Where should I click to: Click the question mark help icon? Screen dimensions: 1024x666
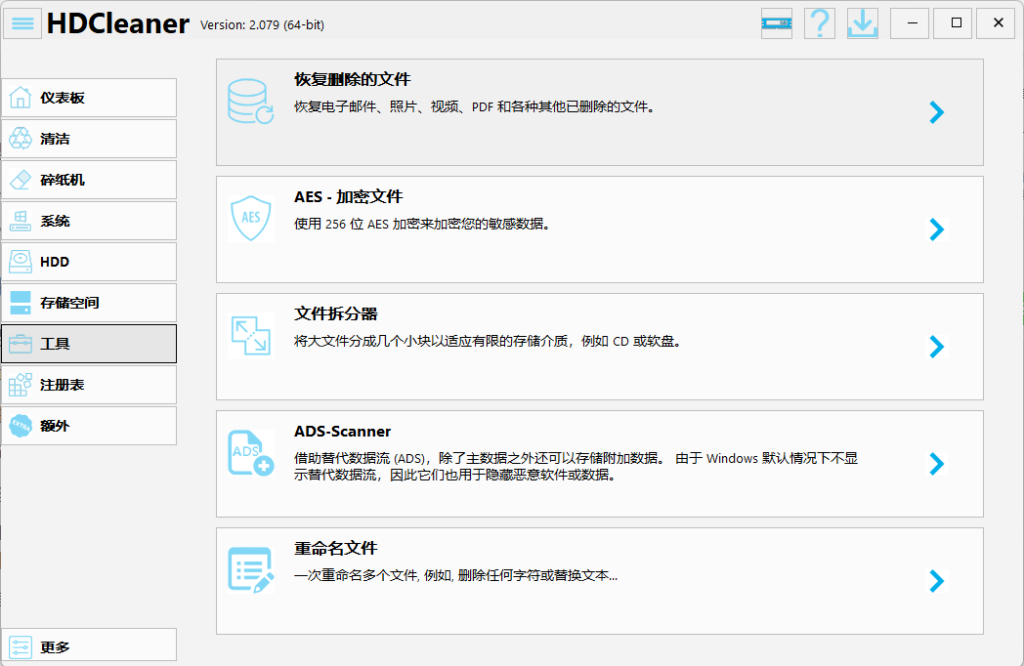(819, 23)
